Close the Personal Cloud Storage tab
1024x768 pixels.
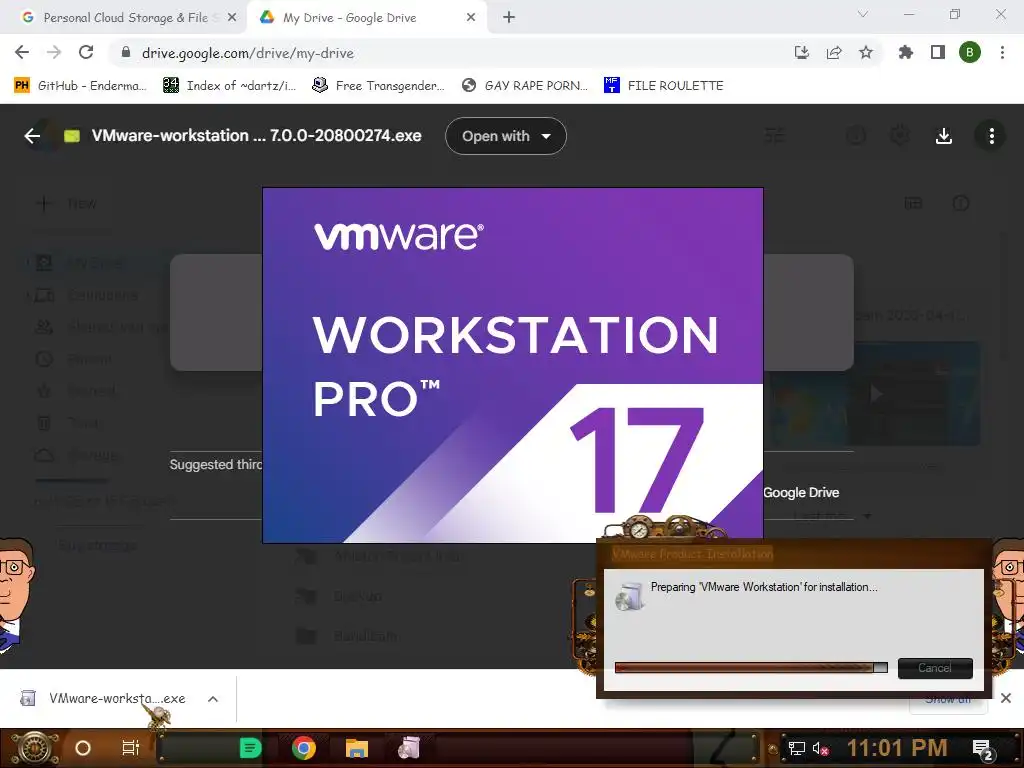[232, 18]
